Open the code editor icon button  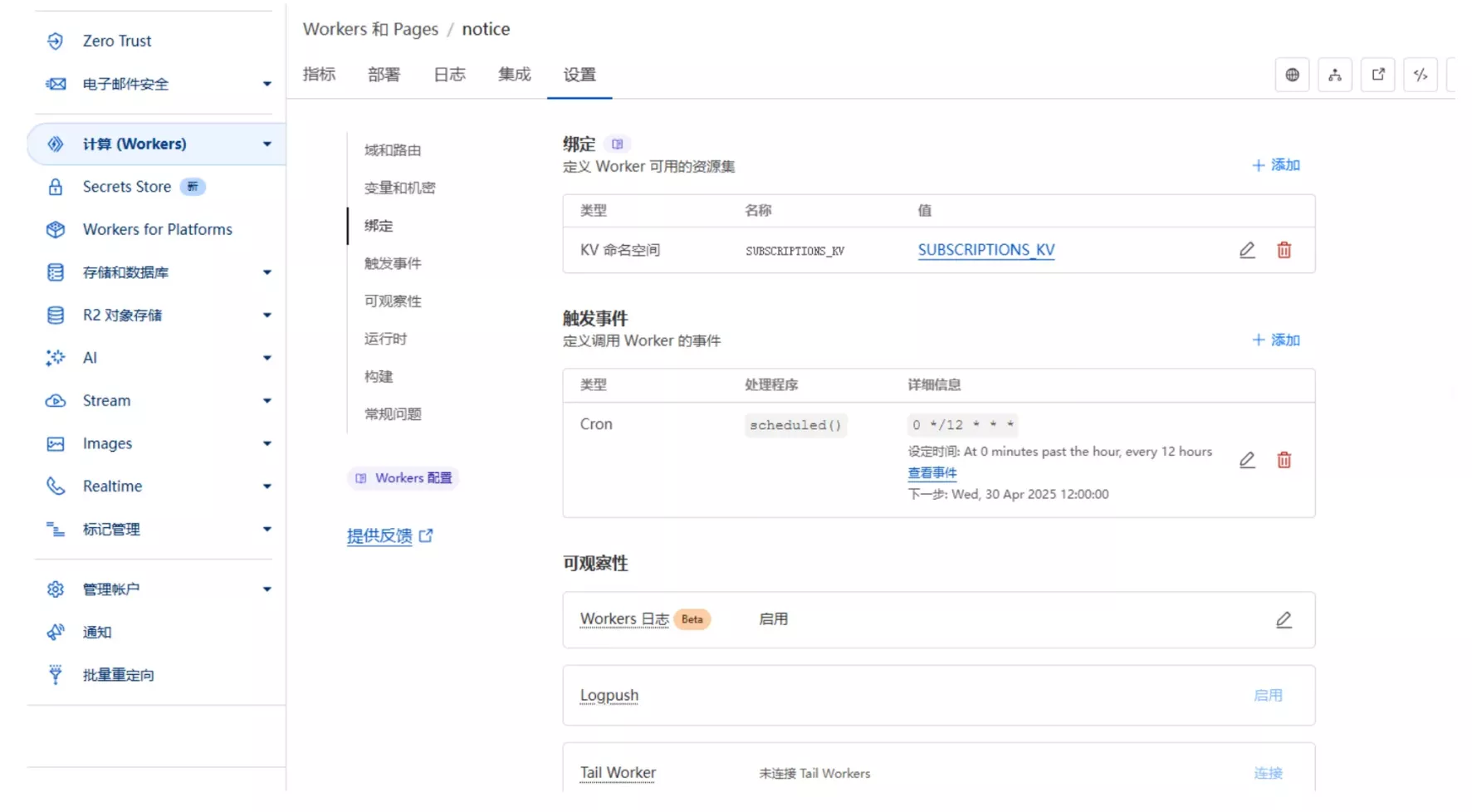pyautogui.click(x=1421, y=75)
